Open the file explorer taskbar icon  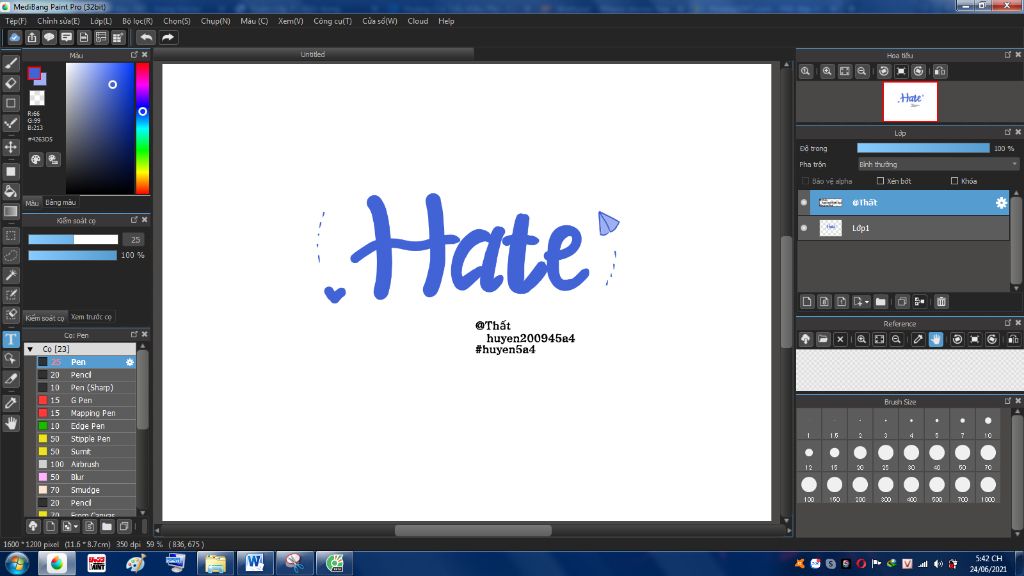coord(215,563)
